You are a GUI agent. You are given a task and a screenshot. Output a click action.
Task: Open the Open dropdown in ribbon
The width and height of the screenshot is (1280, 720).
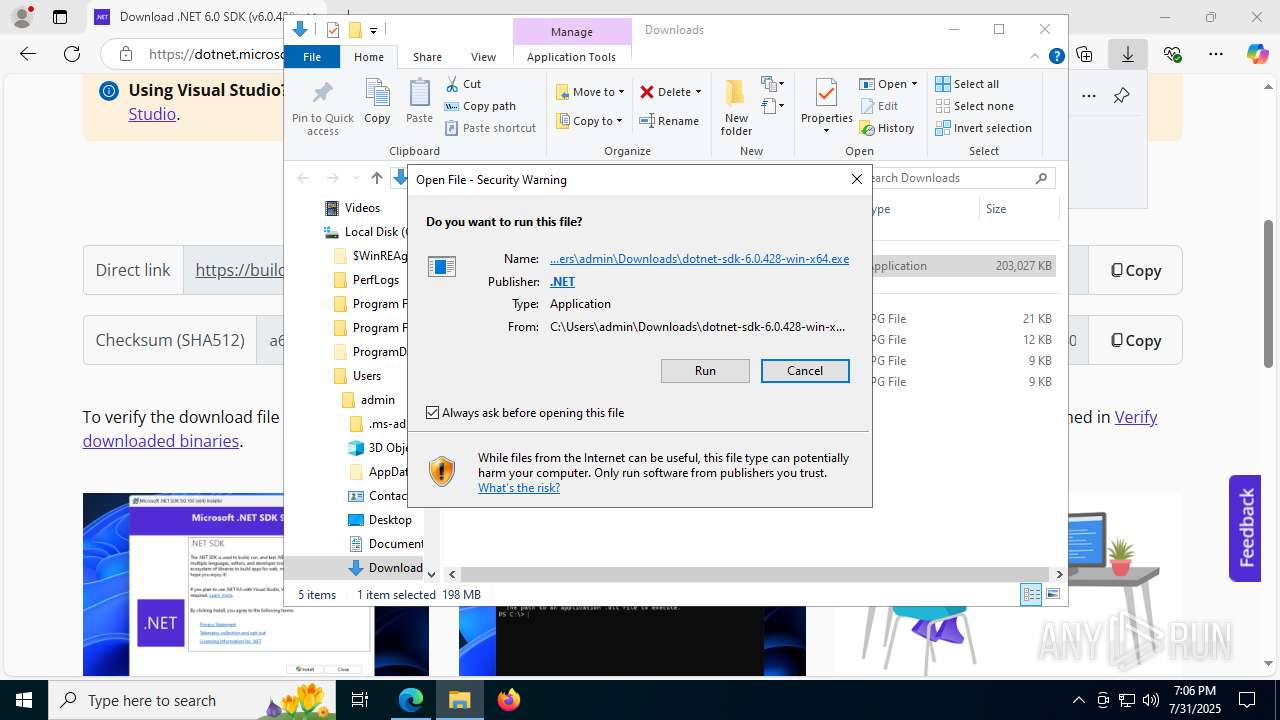888,84
